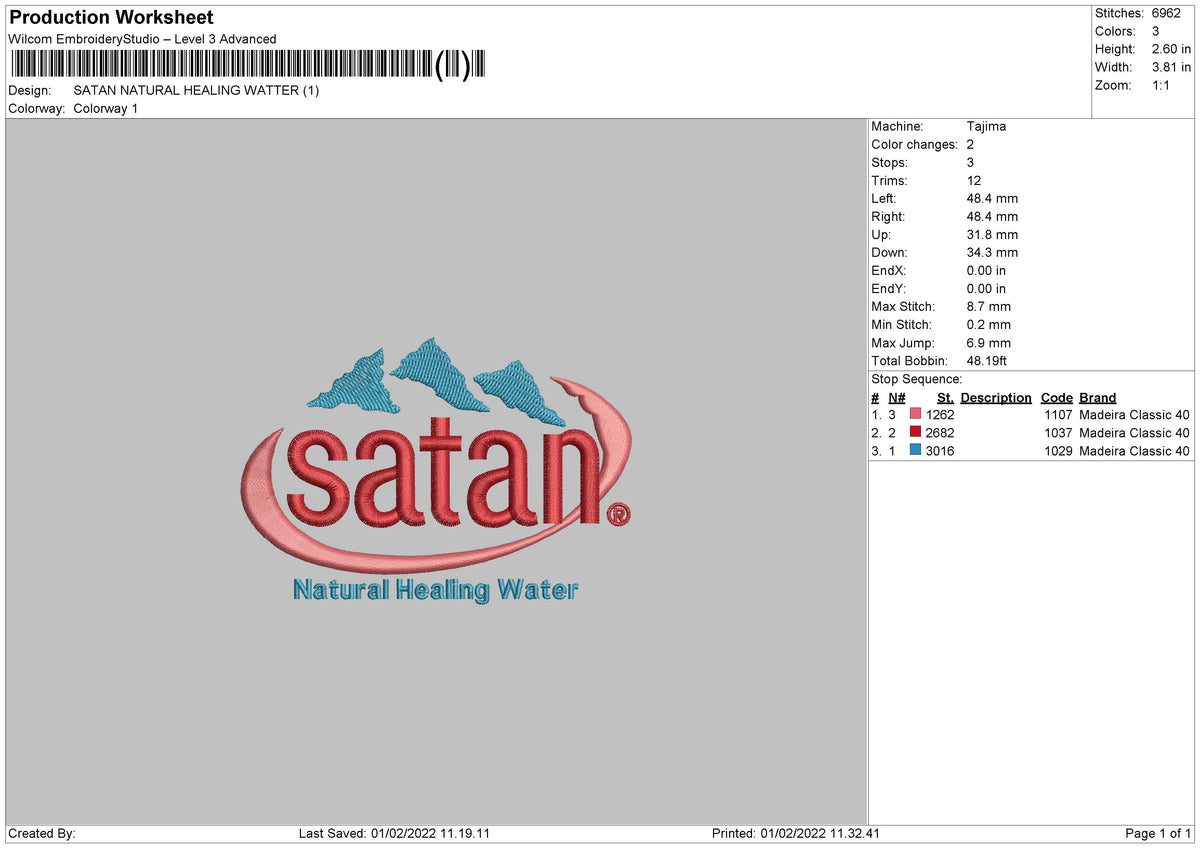Click the embroidered satan logo preview
Viewport: 1200px width, 848px height.
tap(438, 471)
